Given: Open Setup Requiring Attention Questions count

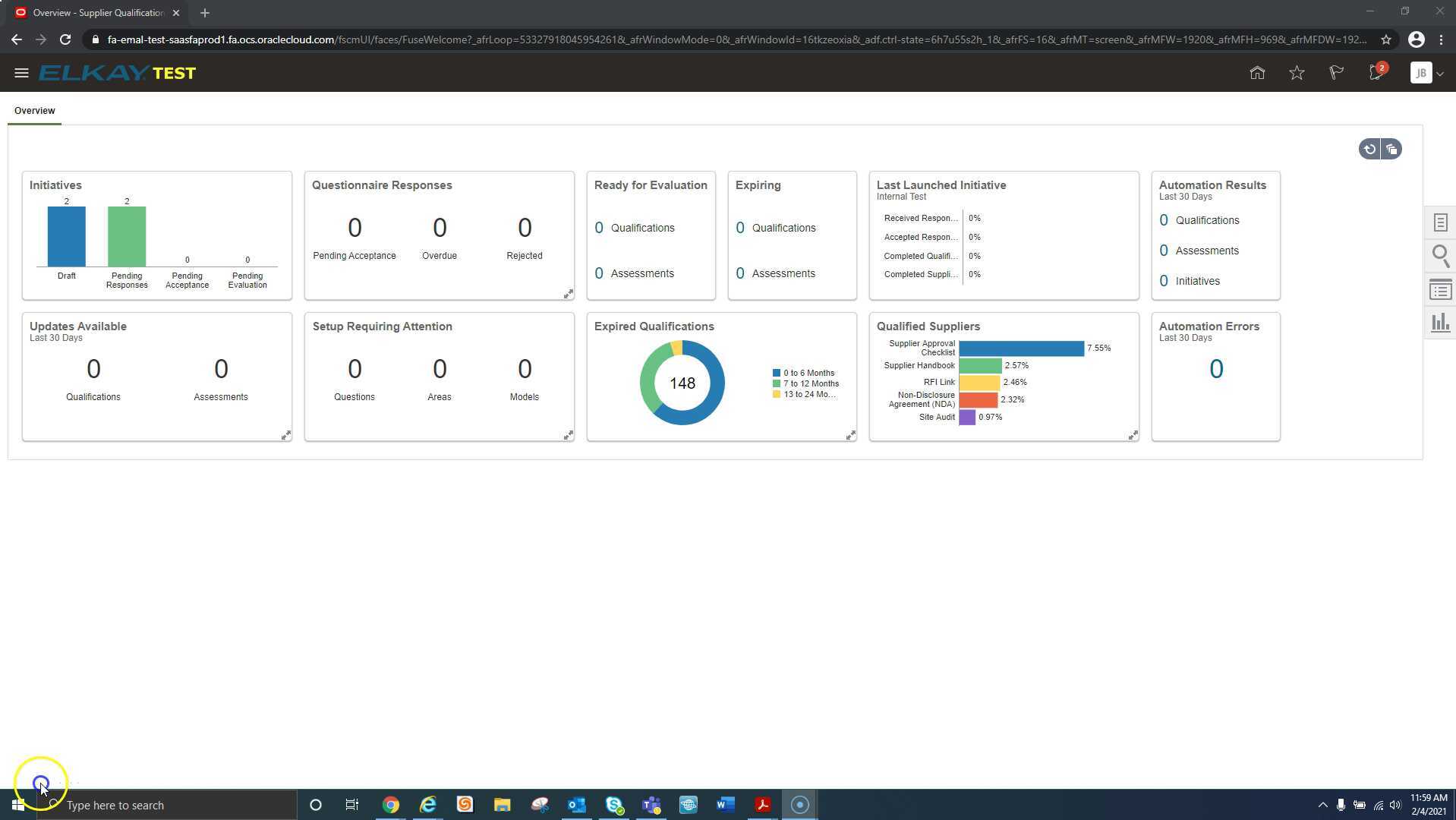Looking at the screenshot, I should coord(355,369).
